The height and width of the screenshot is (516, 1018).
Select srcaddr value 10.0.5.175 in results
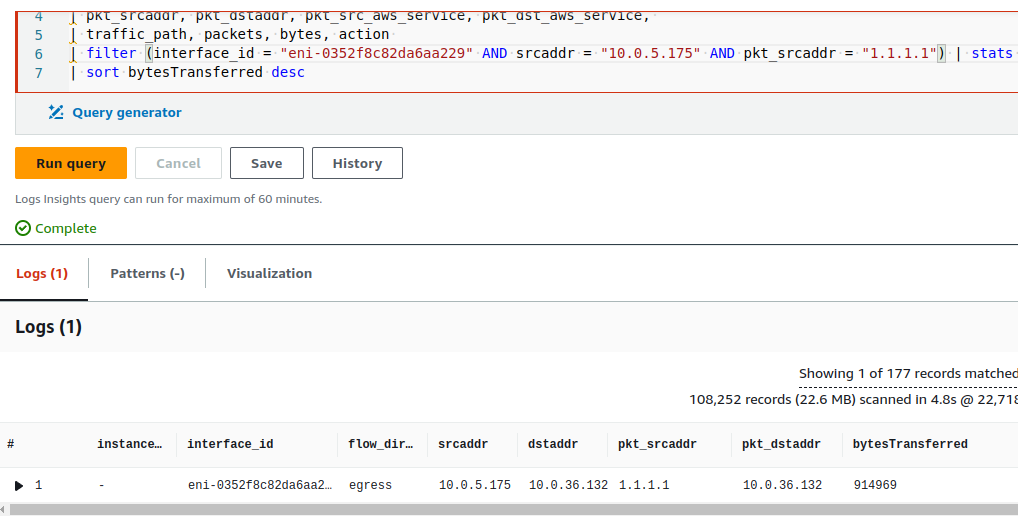pyautogui.click(x=475, y=485)
